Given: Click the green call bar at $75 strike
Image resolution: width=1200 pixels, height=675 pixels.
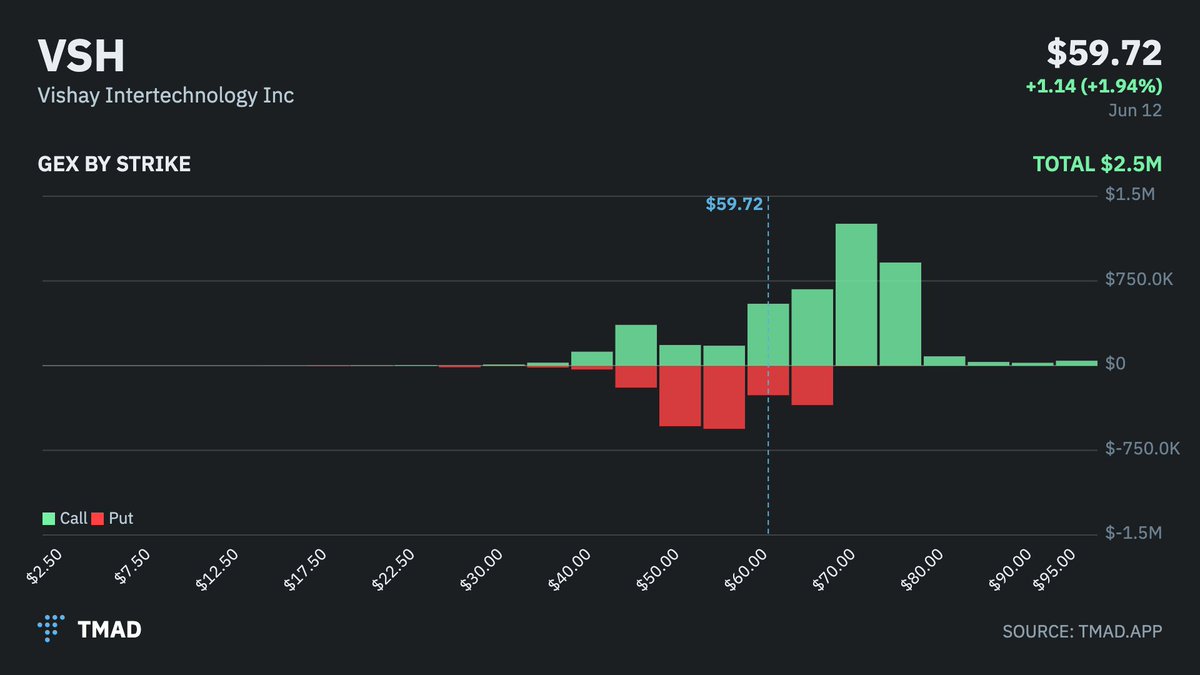Looking at the screenshot, I should 900,314.
